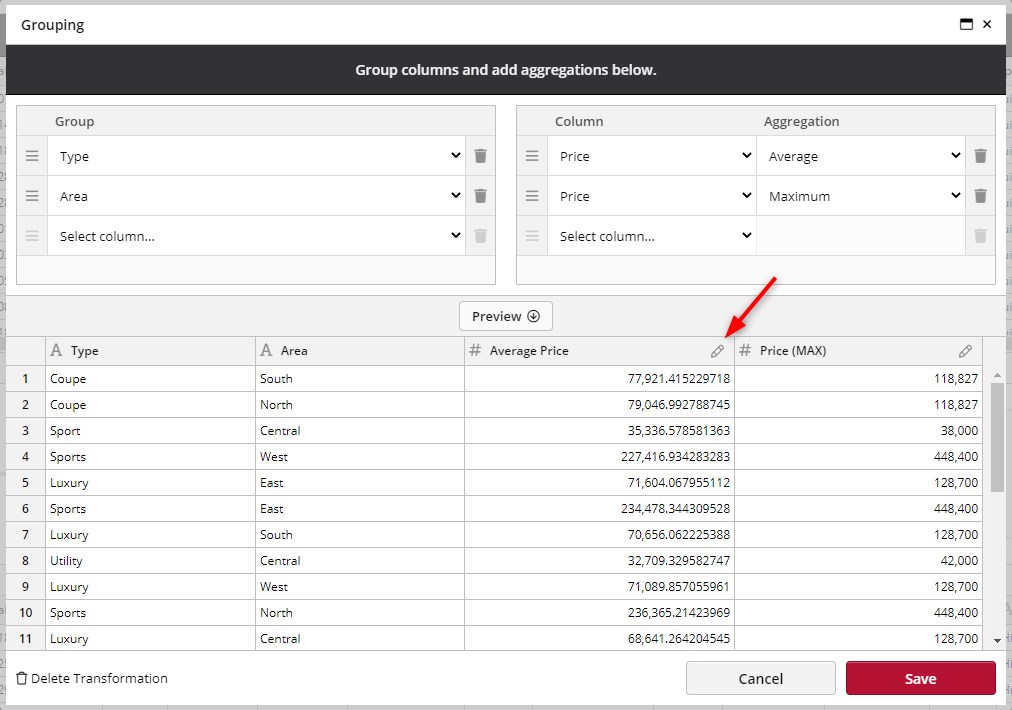Edit the Price (MAX) column name
The width and height of the screenshot is (1012, 710).
pos(966,350)
